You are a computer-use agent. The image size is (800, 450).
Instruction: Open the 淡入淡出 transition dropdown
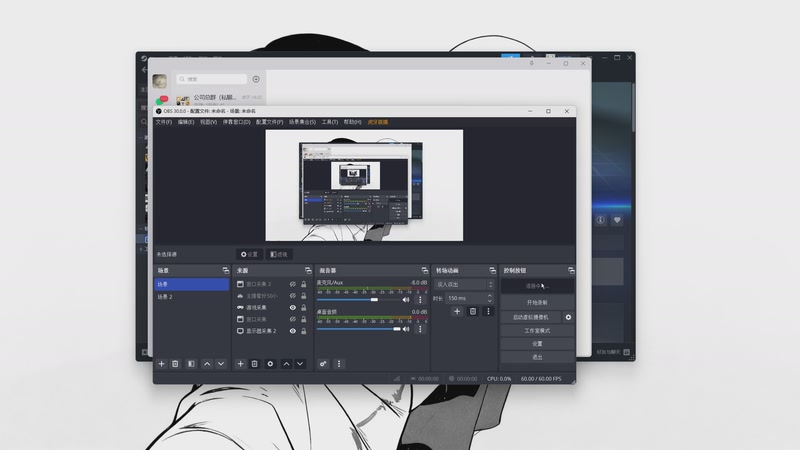(x=464, y=284)
